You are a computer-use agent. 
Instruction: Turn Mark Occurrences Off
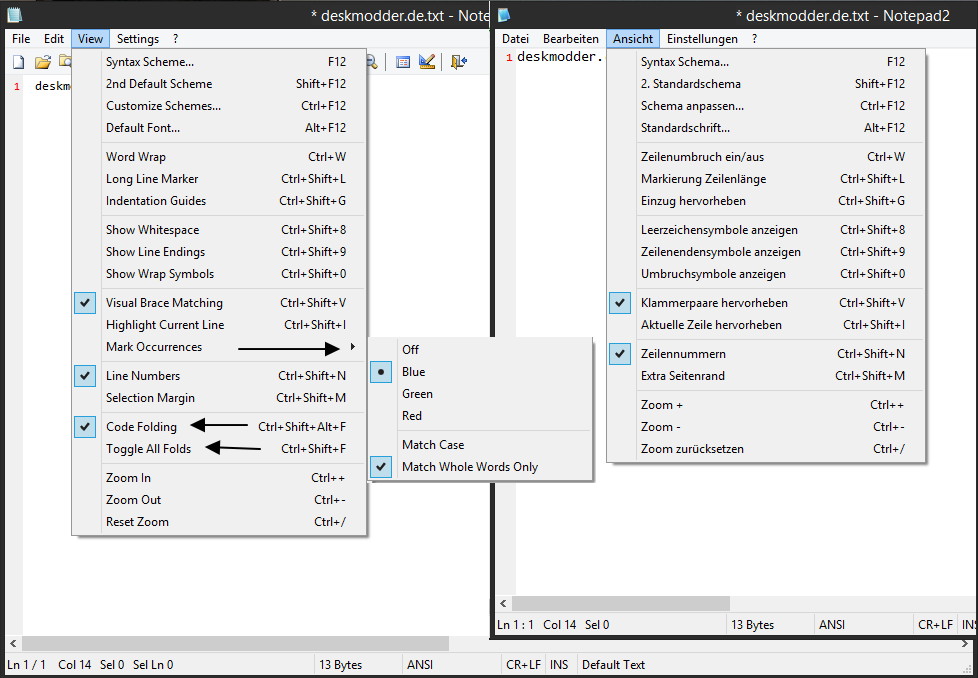point(480,350)
